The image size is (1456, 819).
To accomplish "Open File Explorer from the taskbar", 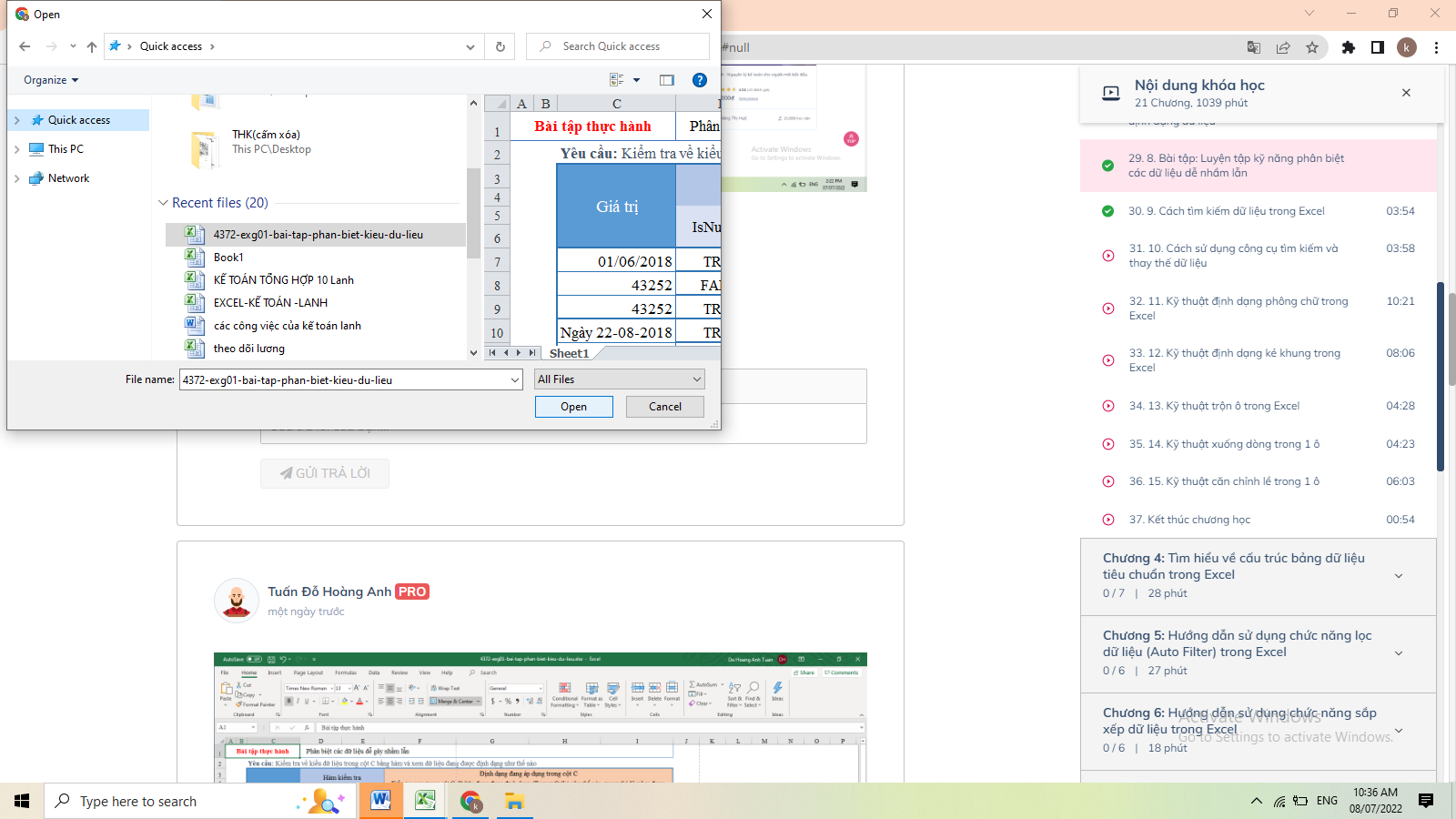I will point(514,801).
